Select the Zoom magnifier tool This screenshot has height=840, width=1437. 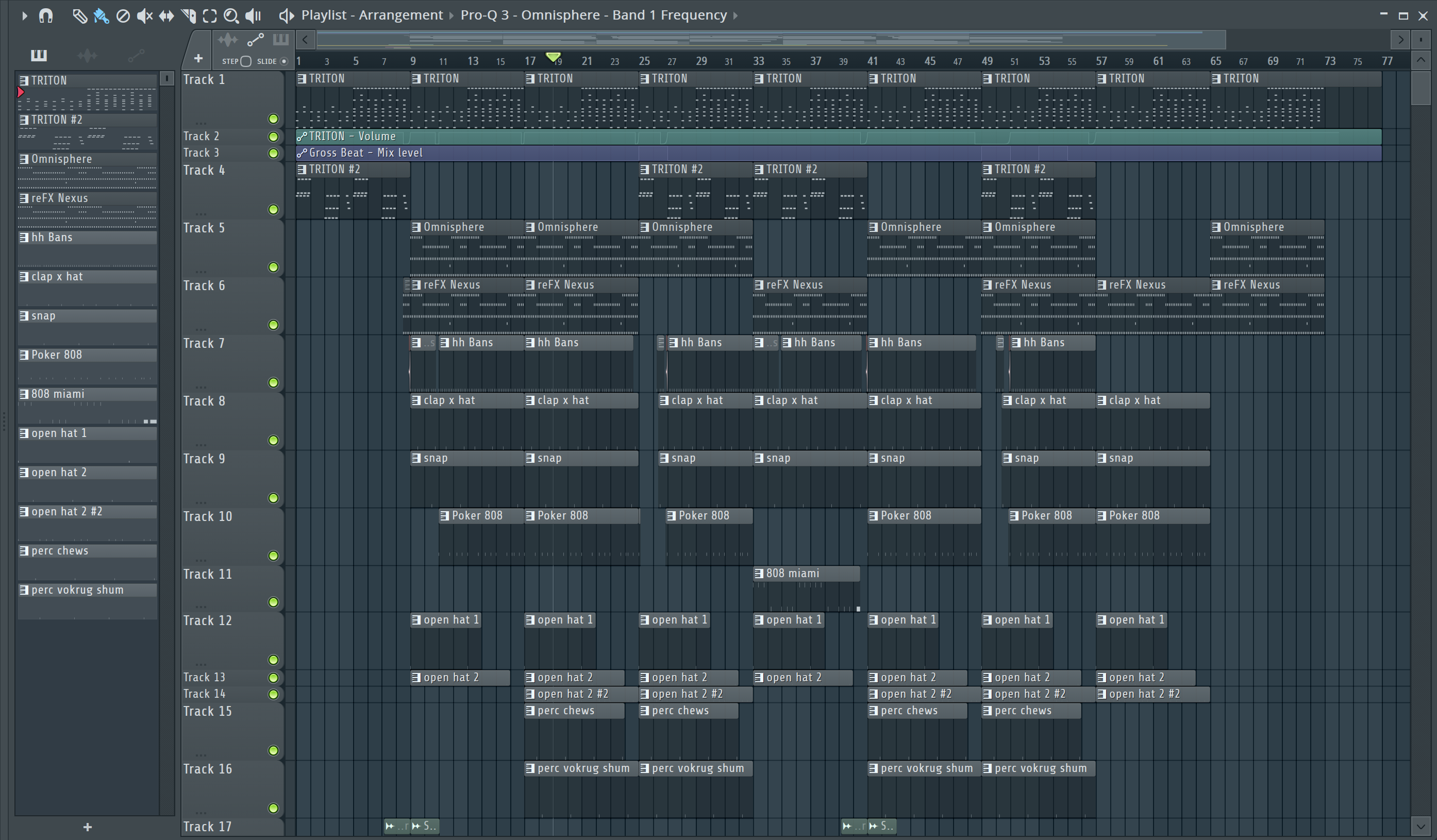coord(231,16)
